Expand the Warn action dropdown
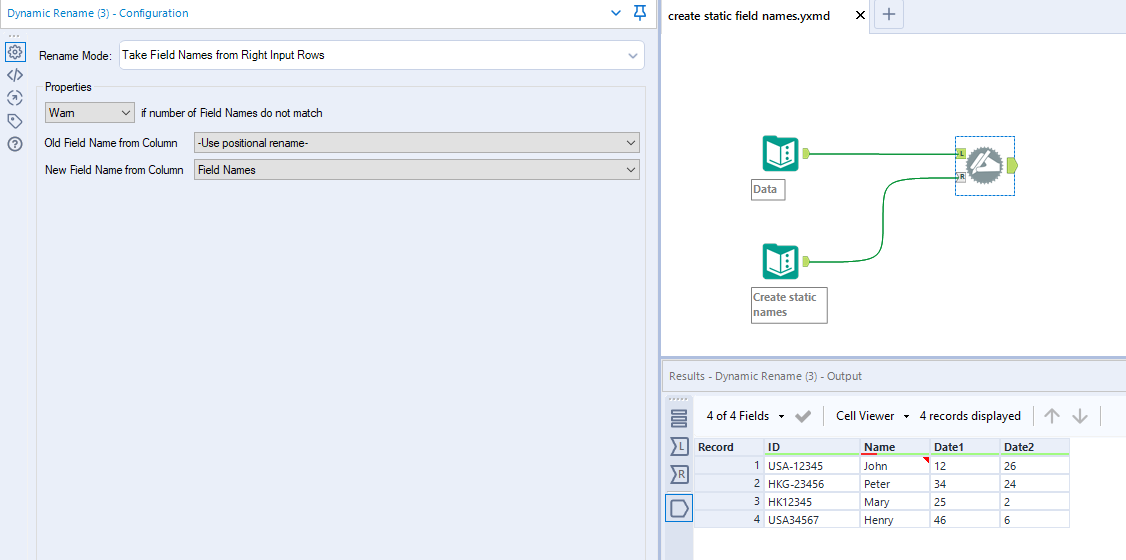Screen dimensions: 1126x560 [x=89, y=113]
